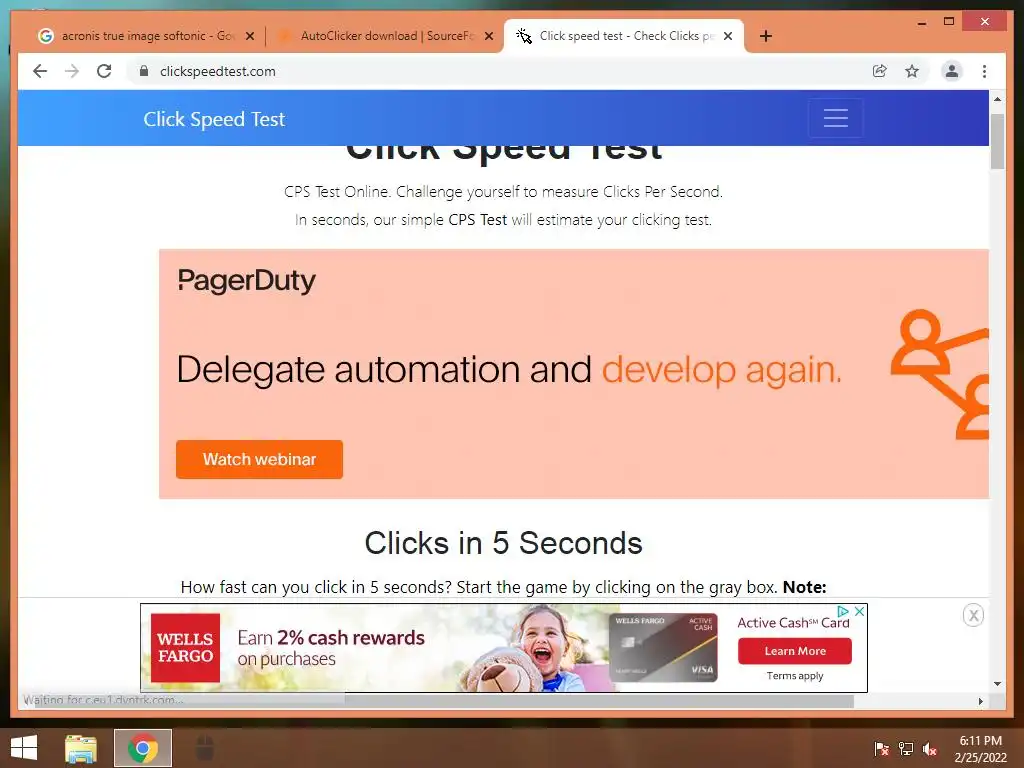Image resolution: width=1024 pixels, height=768 pixels.
Task: Close the Wells Fargo ad with blue X
Action: pos(859,611)
